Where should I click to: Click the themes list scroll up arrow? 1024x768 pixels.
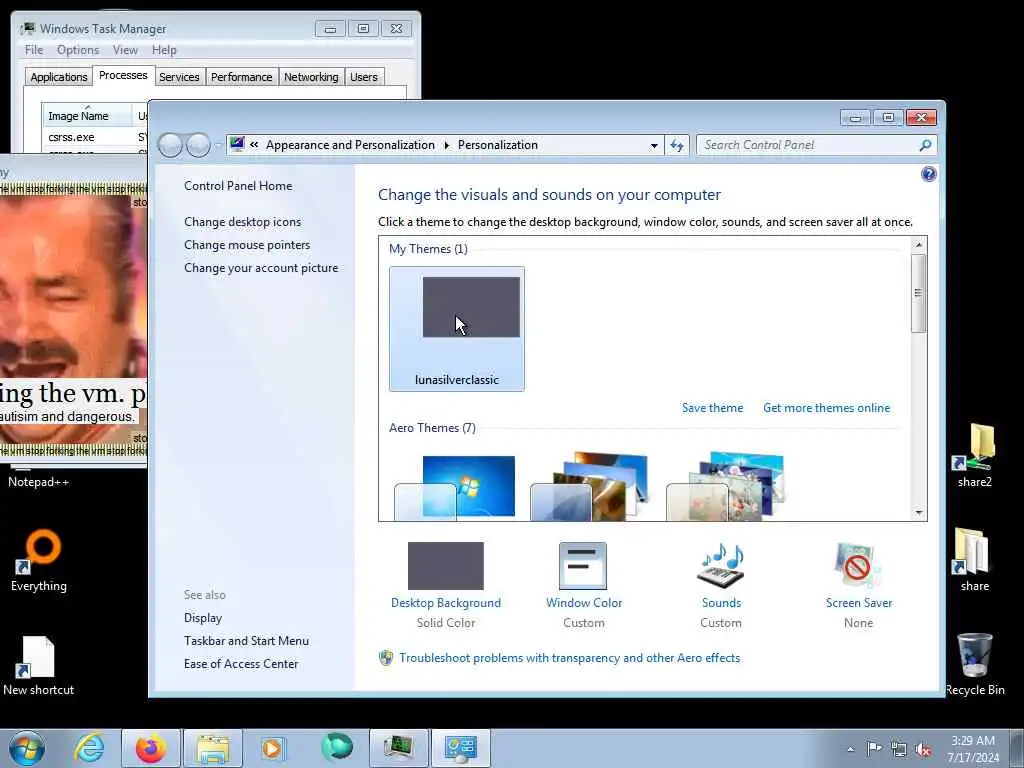coord(919,245)
